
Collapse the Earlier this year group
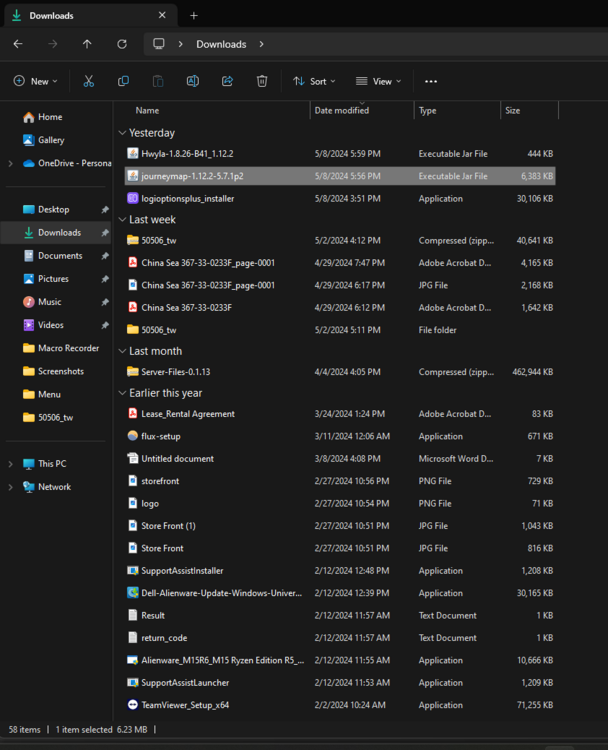(x=122, y=393)
